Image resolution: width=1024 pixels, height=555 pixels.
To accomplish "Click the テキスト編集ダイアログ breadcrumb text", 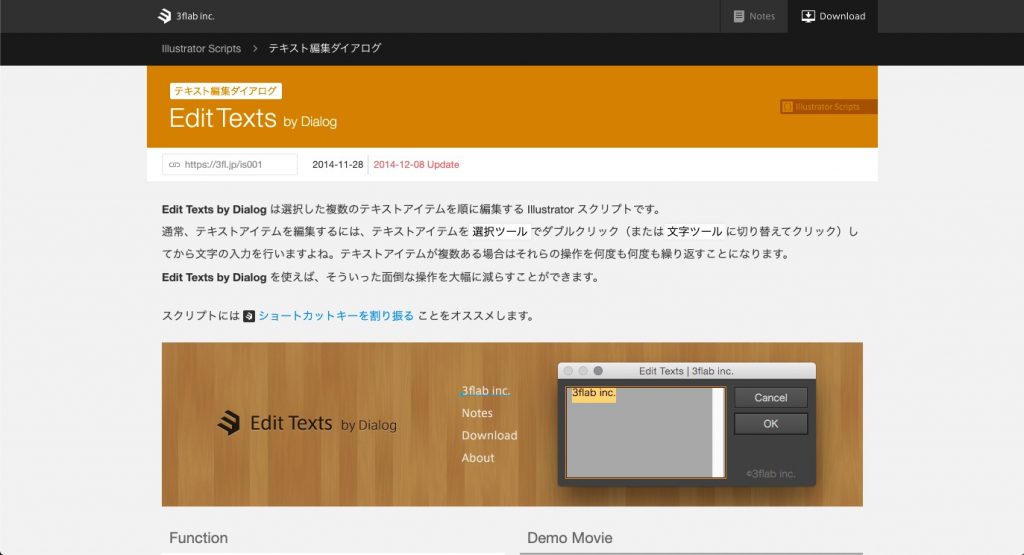I will pyautogui.click(x=325, y=48).
